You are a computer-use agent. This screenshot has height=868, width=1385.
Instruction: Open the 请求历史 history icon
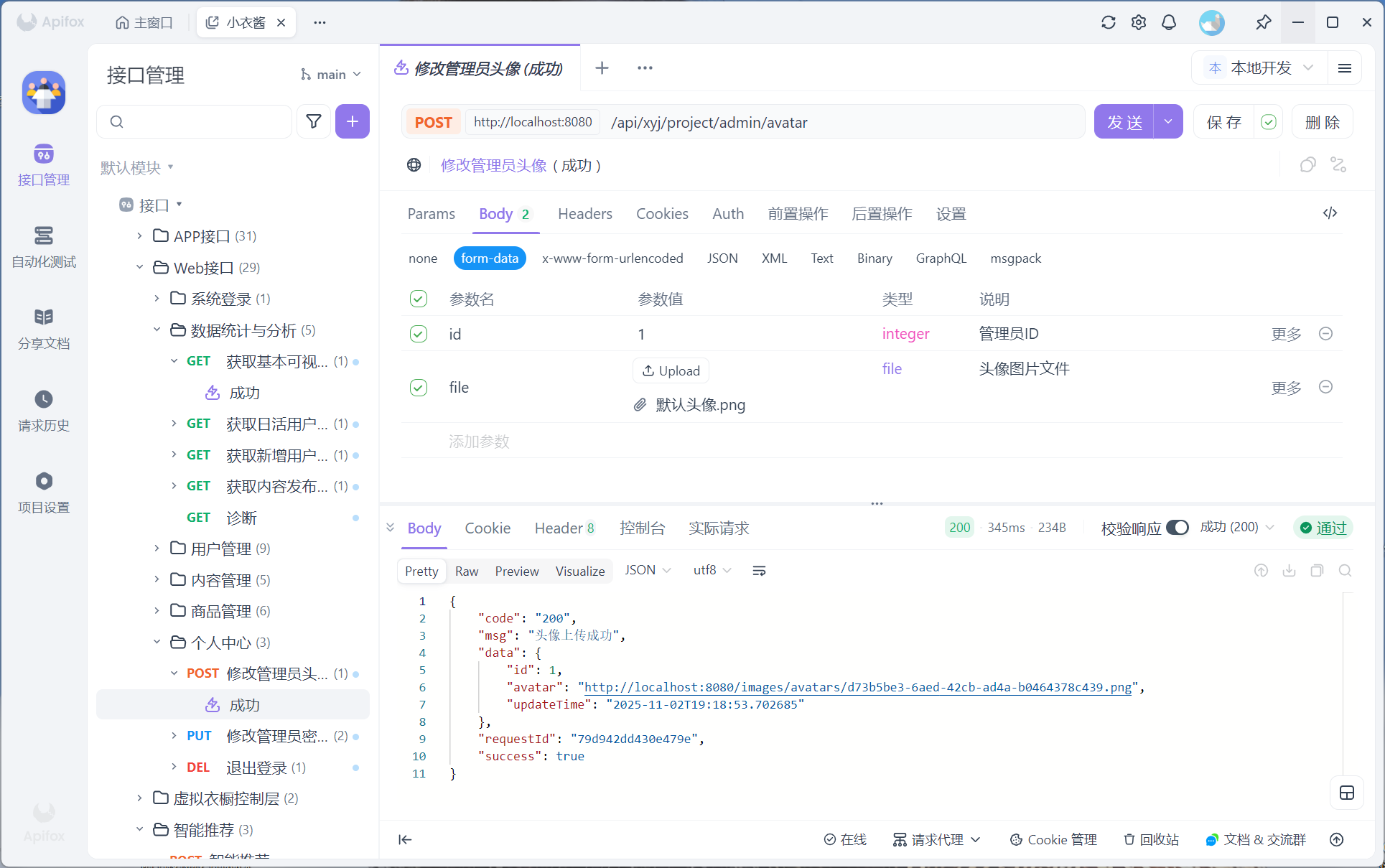coord(43,410)
